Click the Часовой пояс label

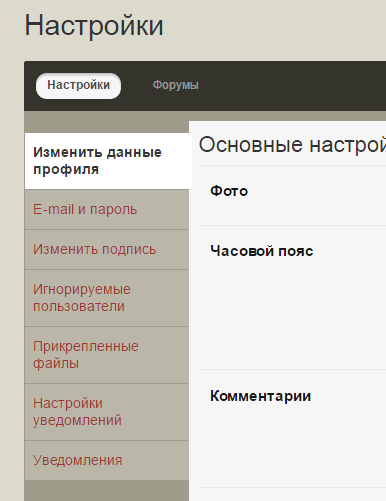(x=262, y=251)
